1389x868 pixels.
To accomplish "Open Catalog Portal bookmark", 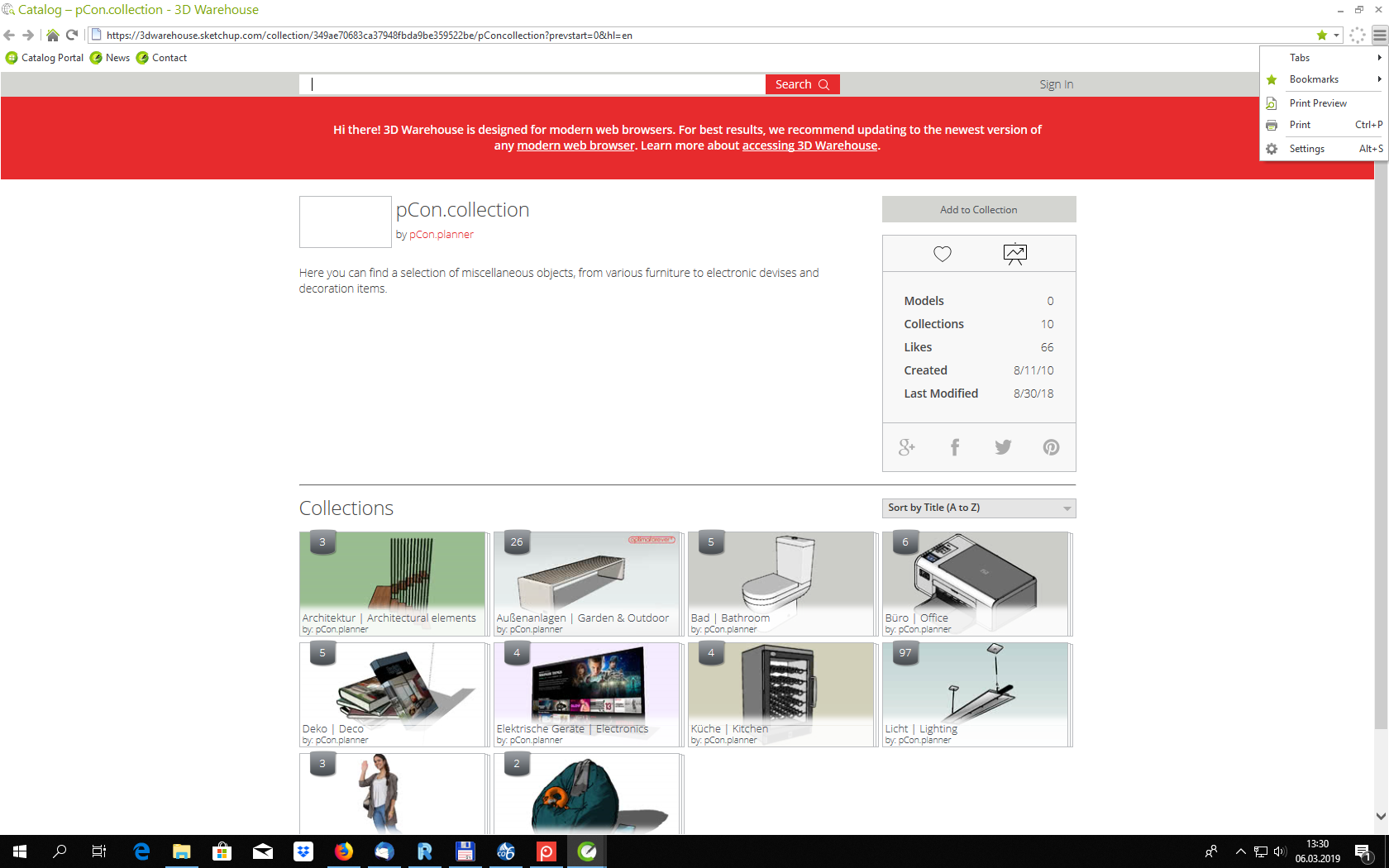I will tap(45, 58).
